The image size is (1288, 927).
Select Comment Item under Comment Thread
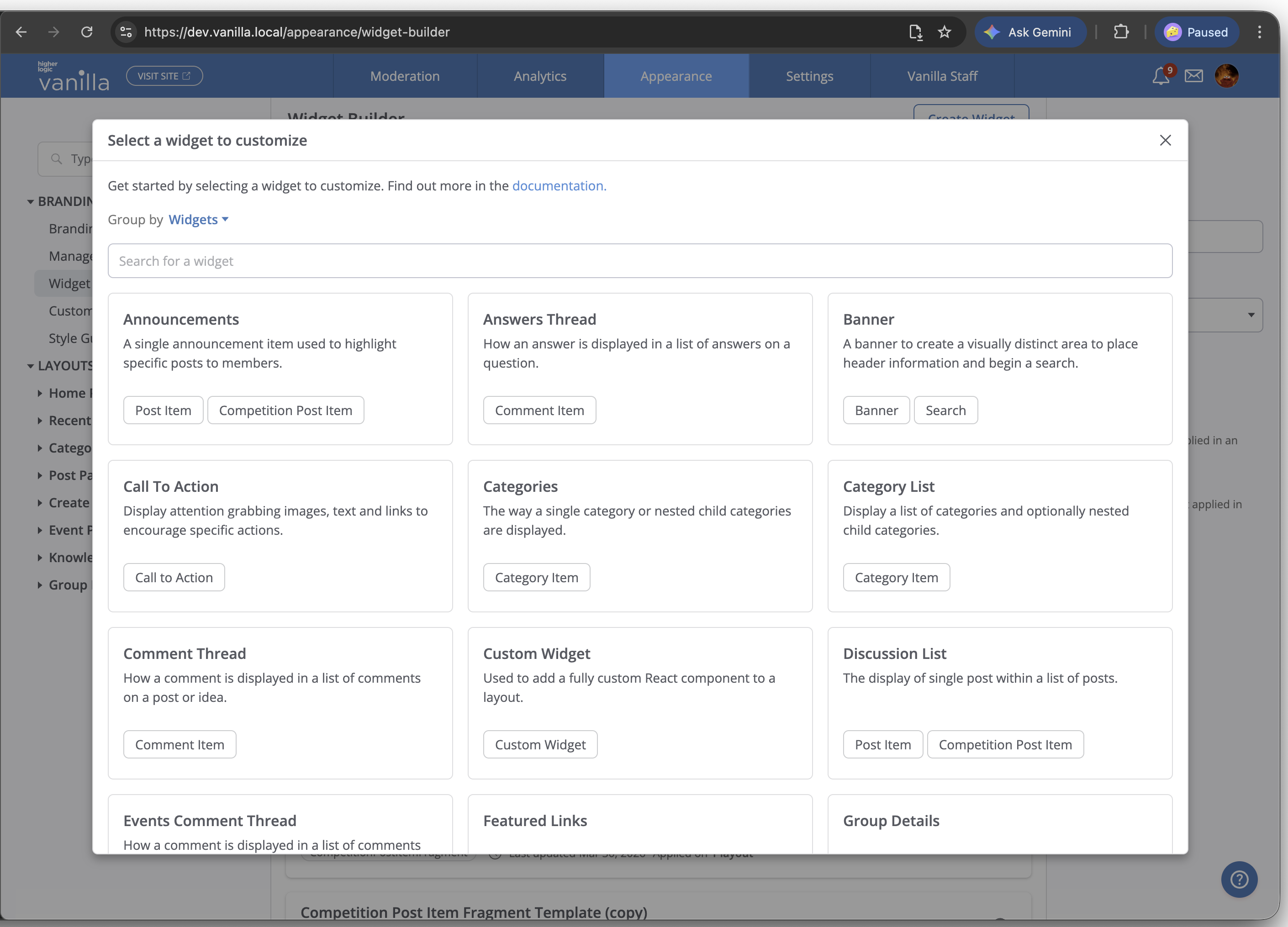[179, 744]
